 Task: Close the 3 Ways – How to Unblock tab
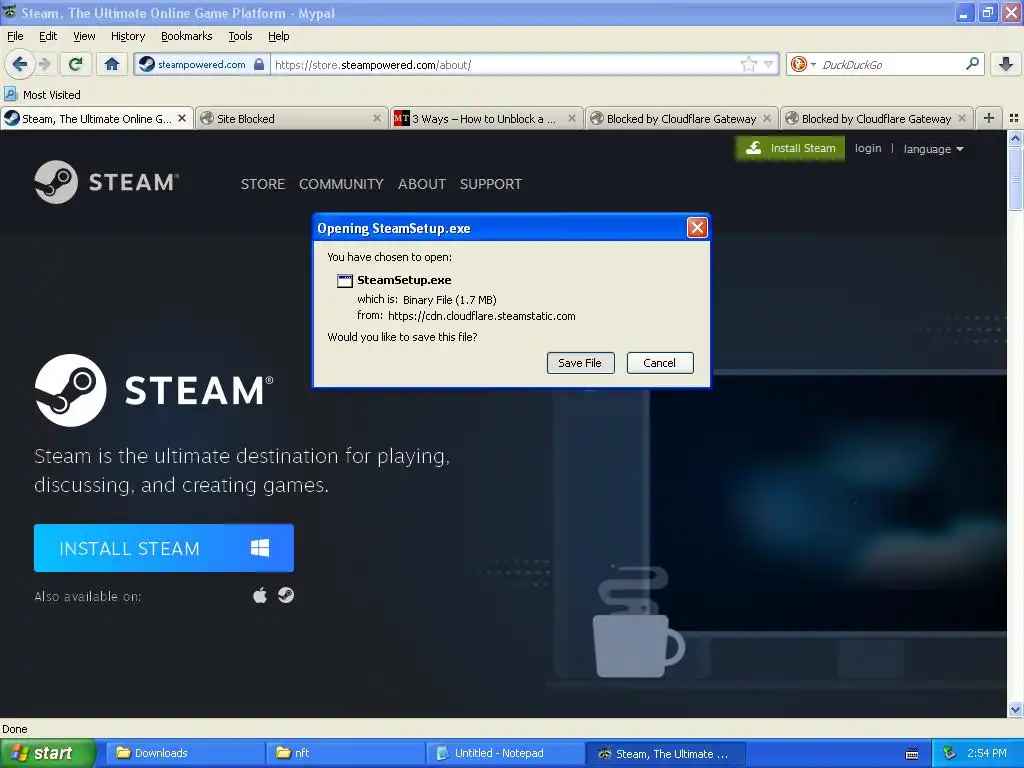point(571,118)
